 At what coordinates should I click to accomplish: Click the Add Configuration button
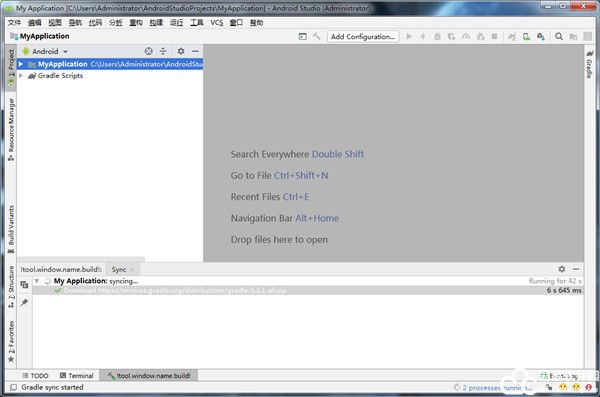(x=363, y=37)
